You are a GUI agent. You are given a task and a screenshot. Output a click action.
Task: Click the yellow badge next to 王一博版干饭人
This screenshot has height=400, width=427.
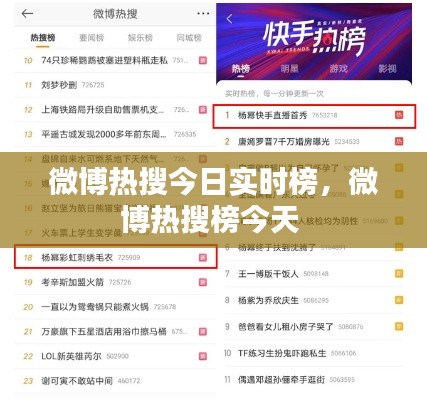tap(399, 274)
